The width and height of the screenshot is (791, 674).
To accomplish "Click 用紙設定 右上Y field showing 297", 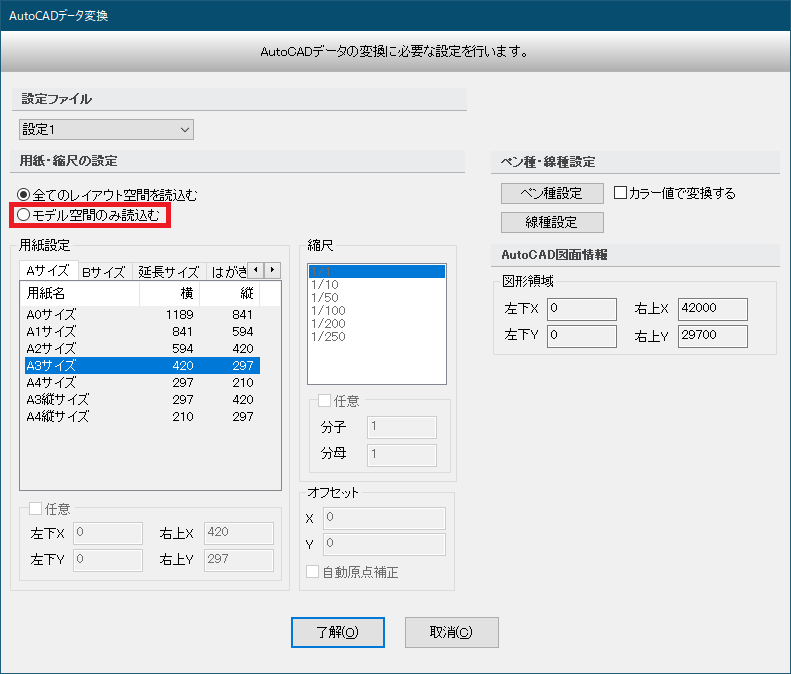I will click(x=239, y=560).
